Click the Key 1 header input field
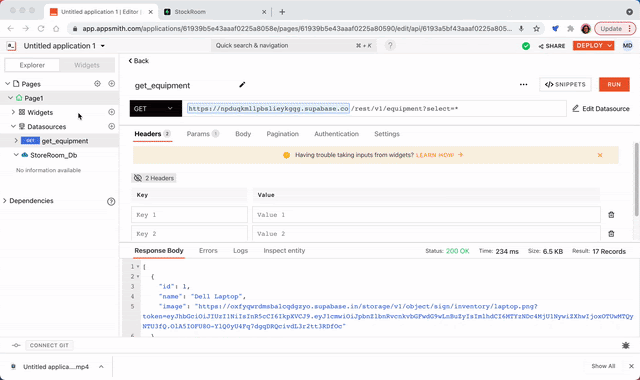The height and width of the screenshot is (380, 640). 189,215
